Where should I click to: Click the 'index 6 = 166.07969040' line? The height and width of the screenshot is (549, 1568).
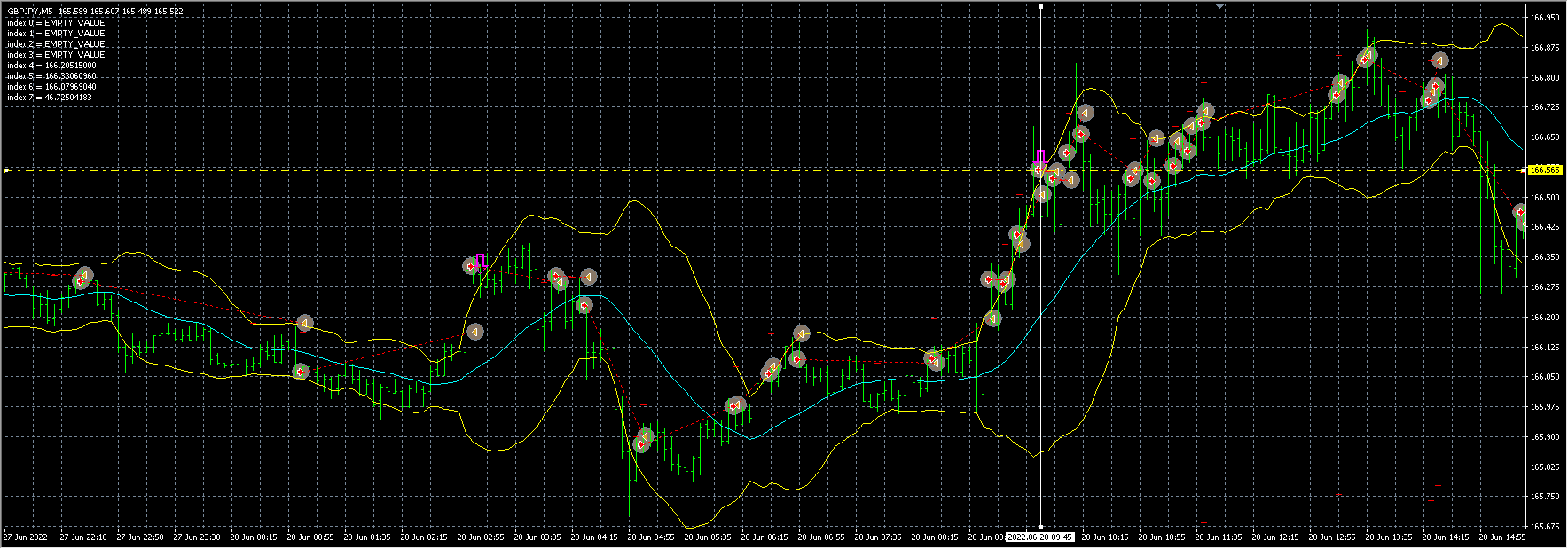pyautogui.click(x=51, y=86)
